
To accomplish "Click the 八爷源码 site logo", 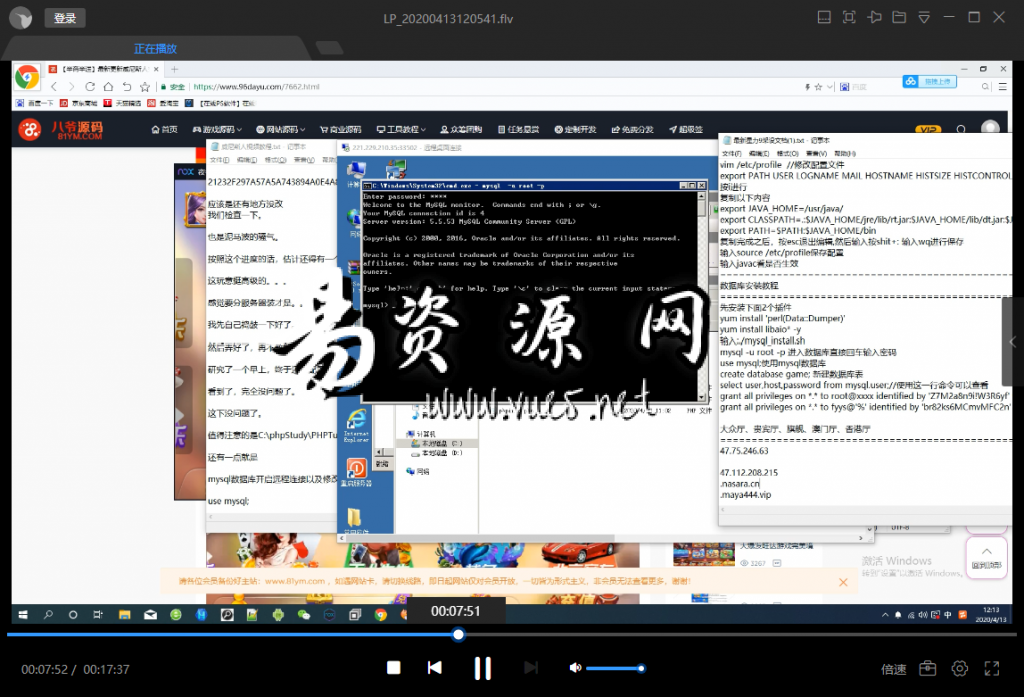I will click(x=61, y=129).
